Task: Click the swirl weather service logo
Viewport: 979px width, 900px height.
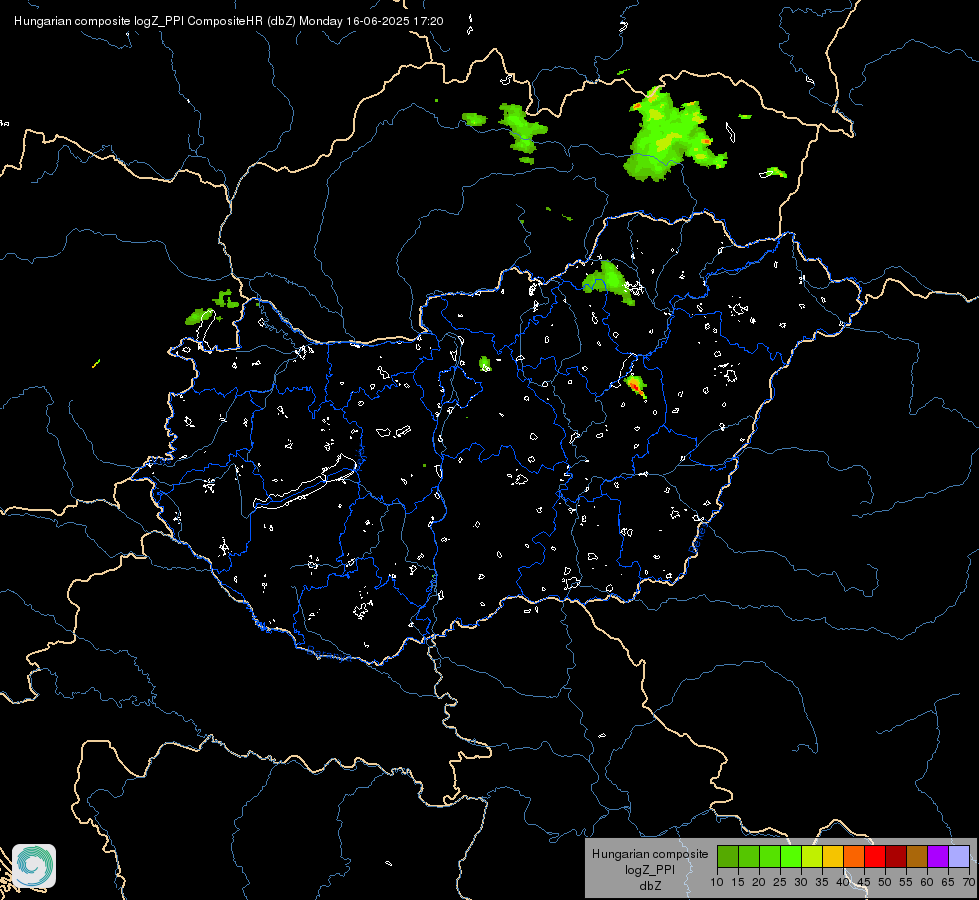Action: pyautogui.click(x=34, y=866)
